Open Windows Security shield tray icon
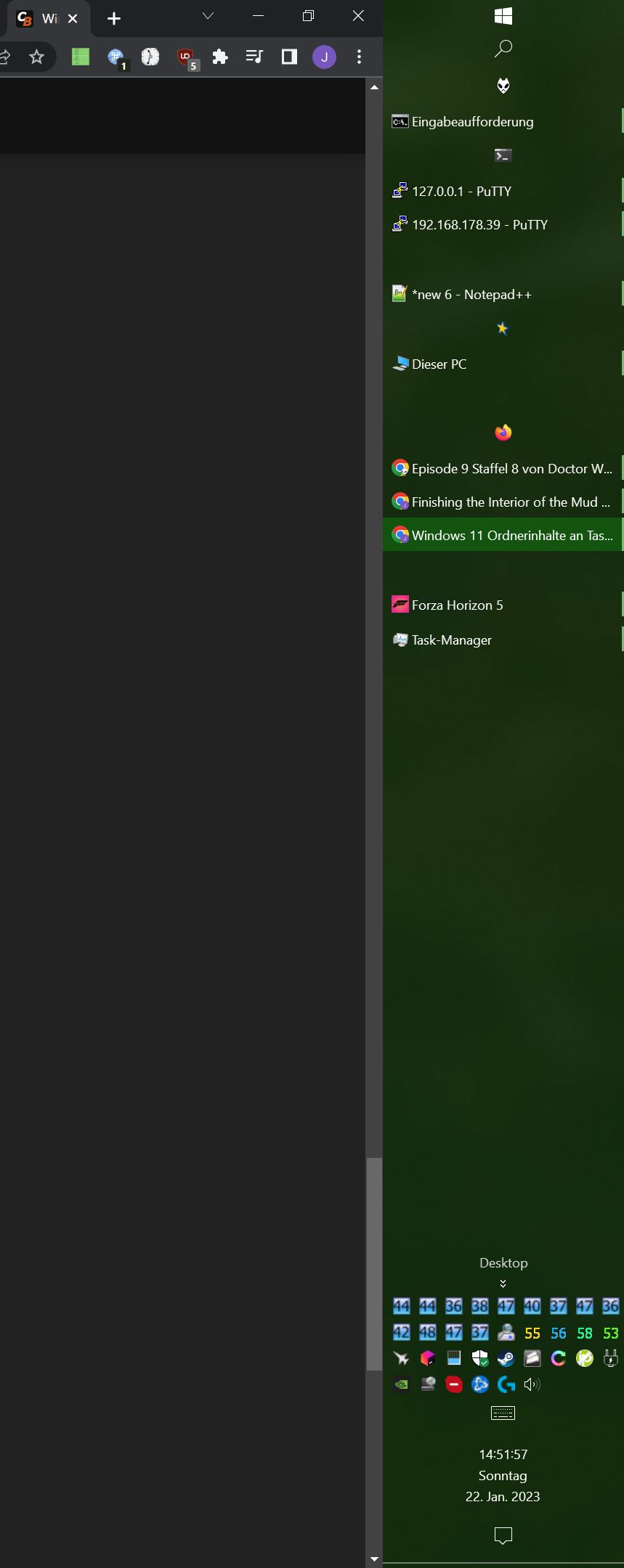 (479, 1358)
